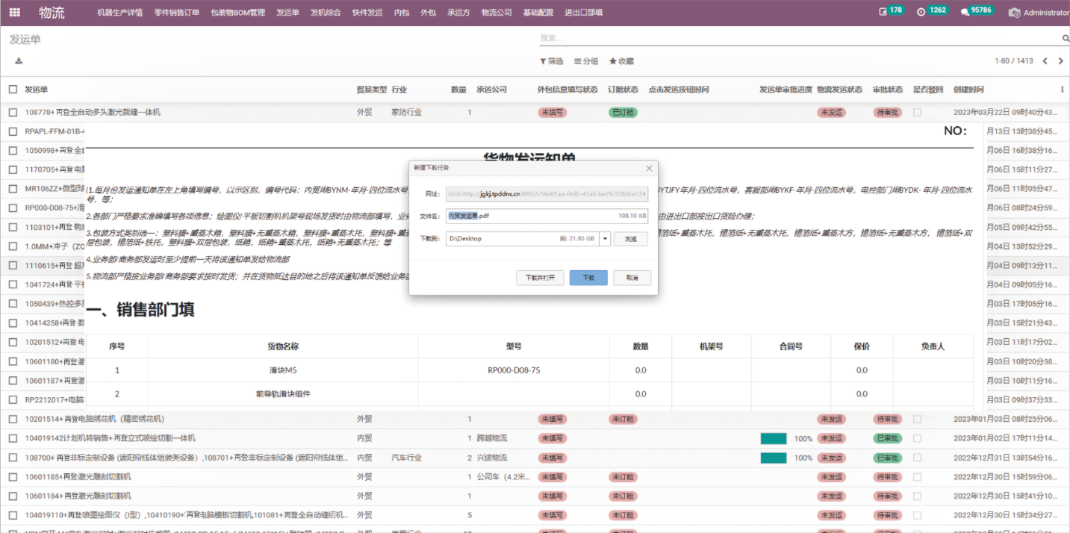1070x533 pixels.
Task: Click the search magnifier icon
Action: pos(1060,38)
